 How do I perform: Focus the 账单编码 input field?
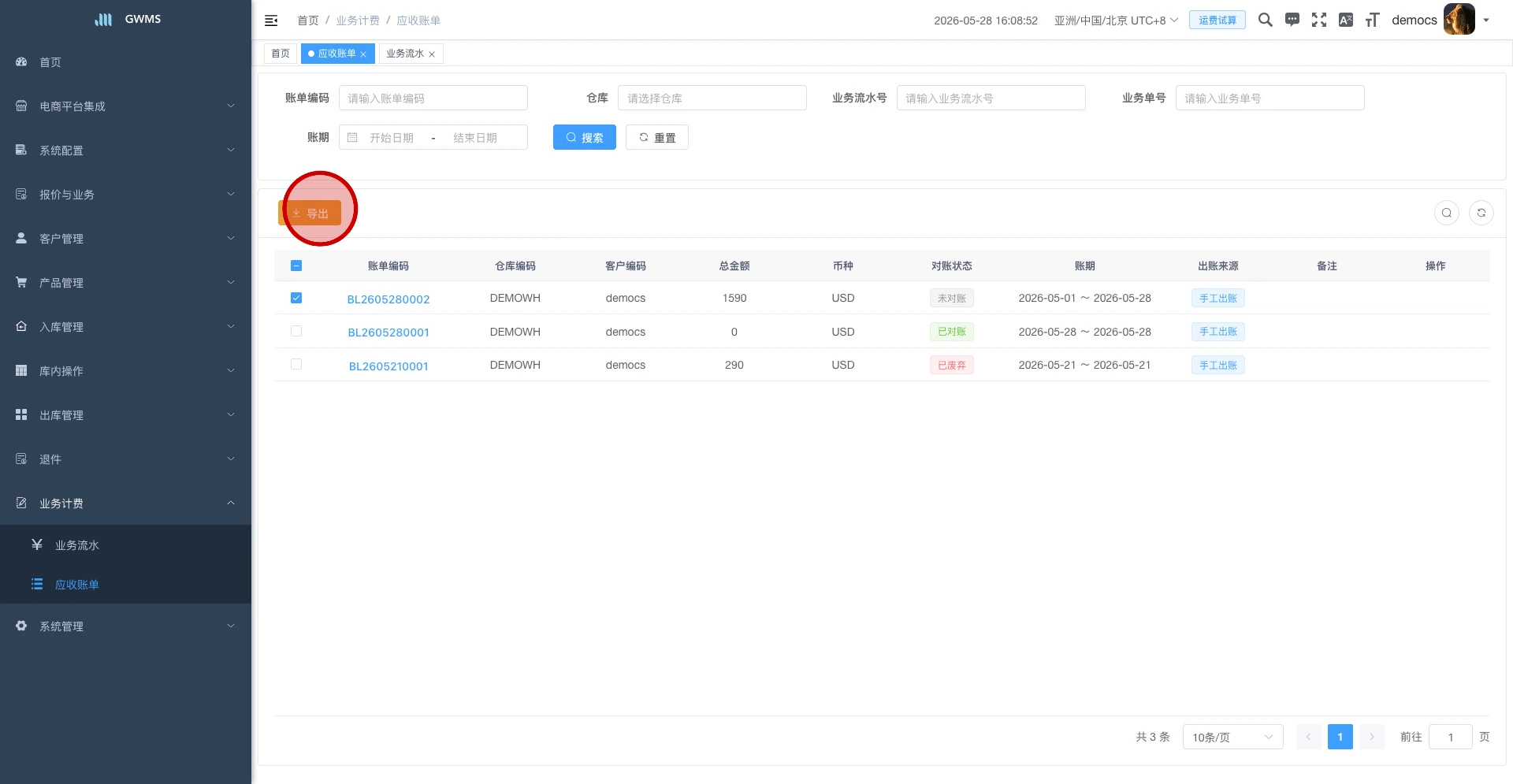[x=433, y=98]
